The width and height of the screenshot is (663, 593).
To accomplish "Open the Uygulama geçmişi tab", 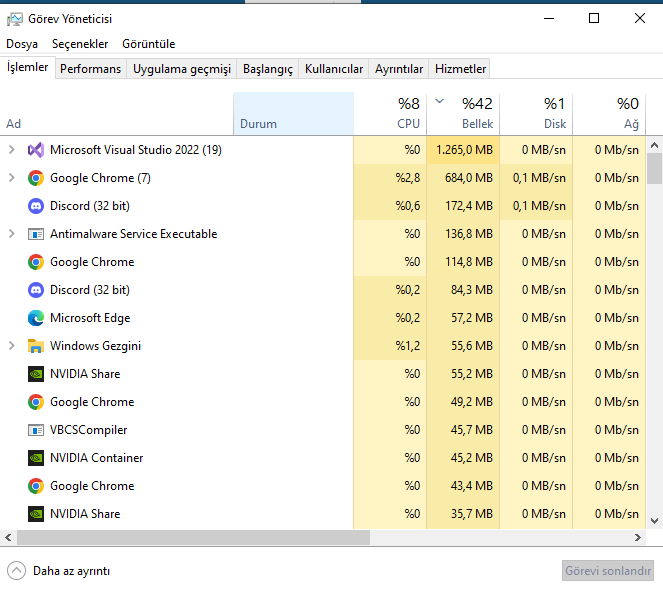I will (182, 69).
